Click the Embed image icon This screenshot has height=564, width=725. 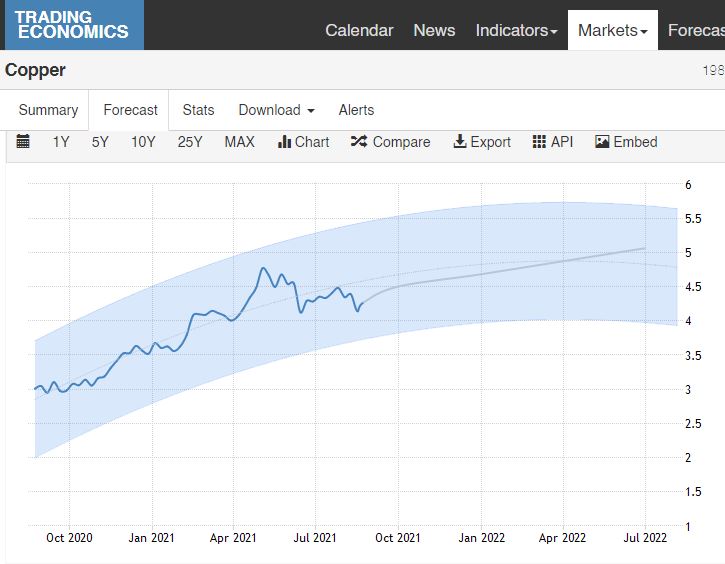[x=602, y=142]
